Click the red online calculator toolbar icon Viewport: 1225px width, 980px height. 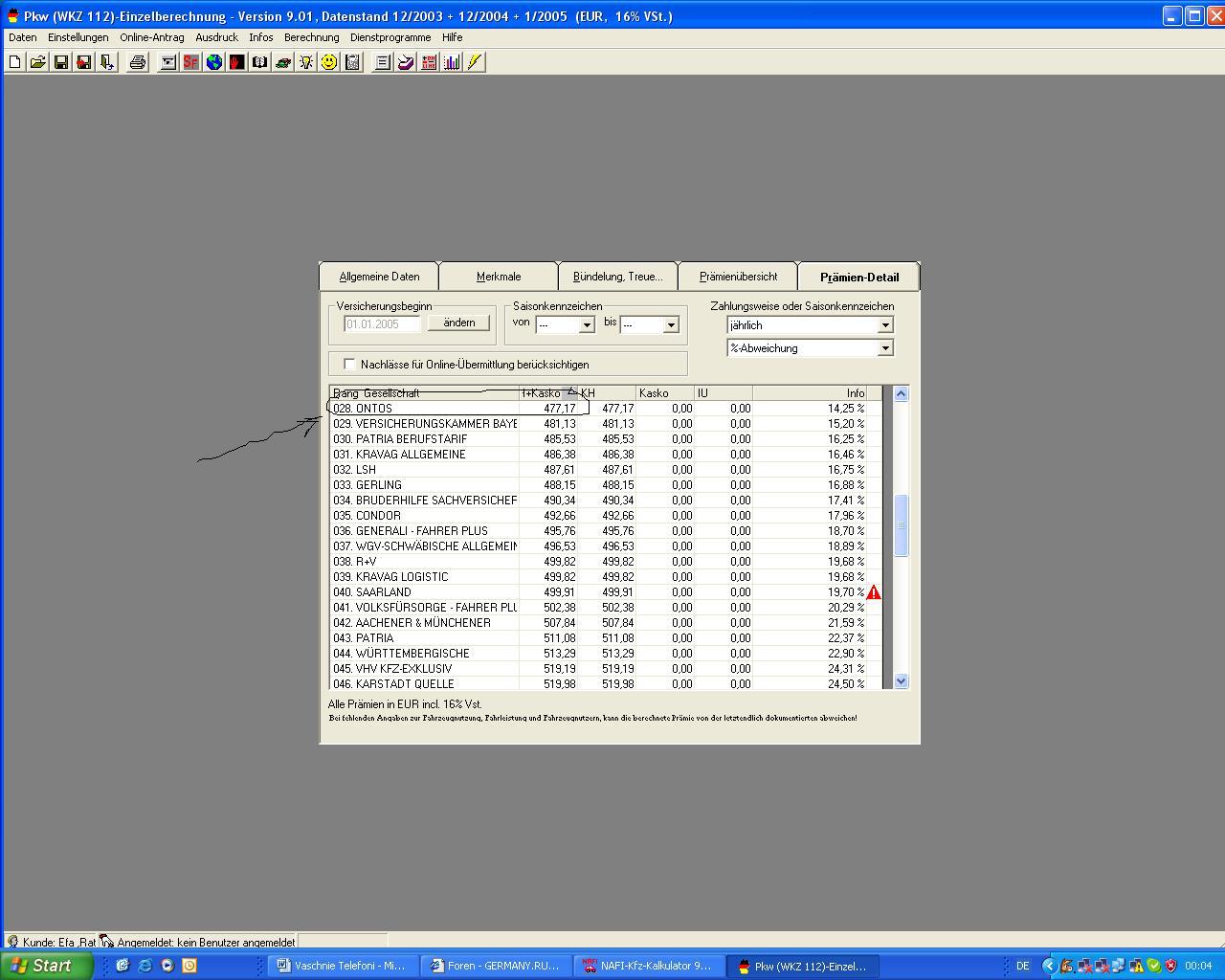[x=429, y=62]
